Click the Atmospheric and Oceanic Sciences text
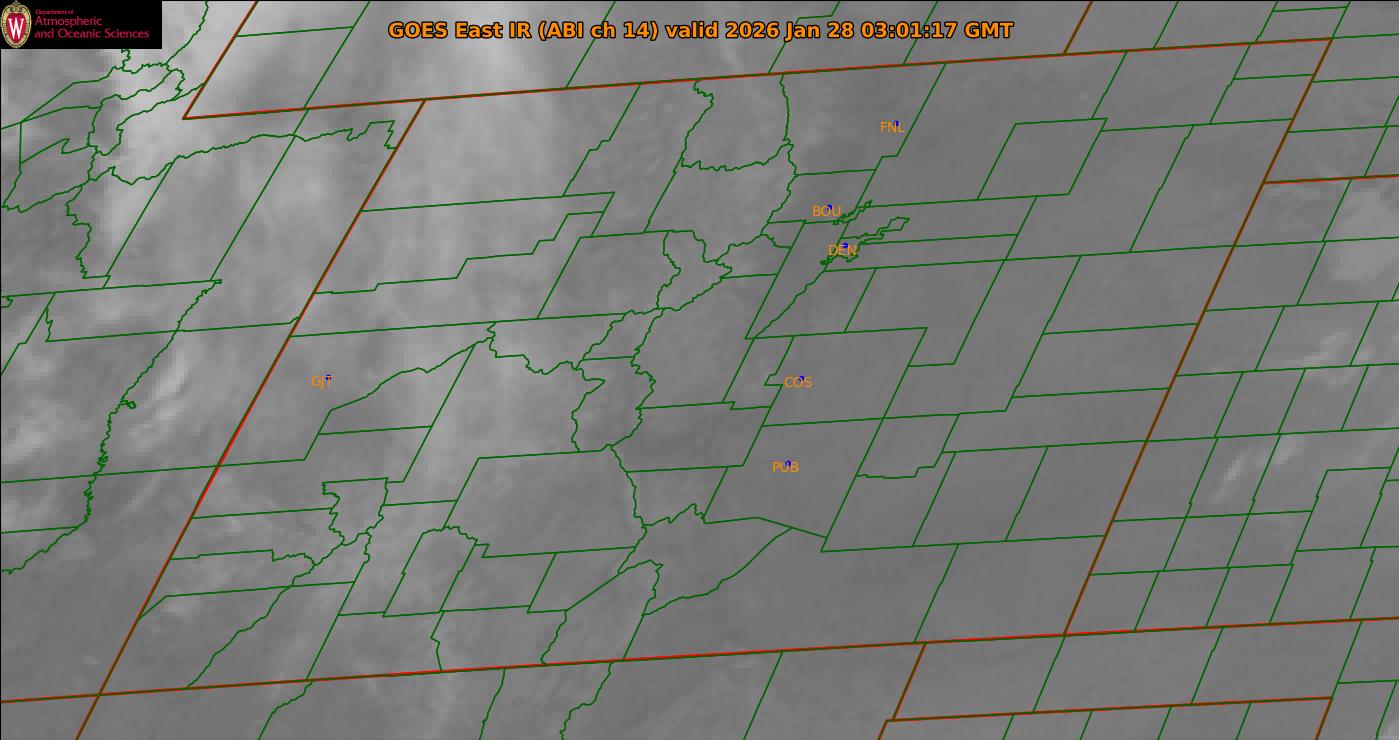Screen dimensions: 1399x740 [91, 28]
